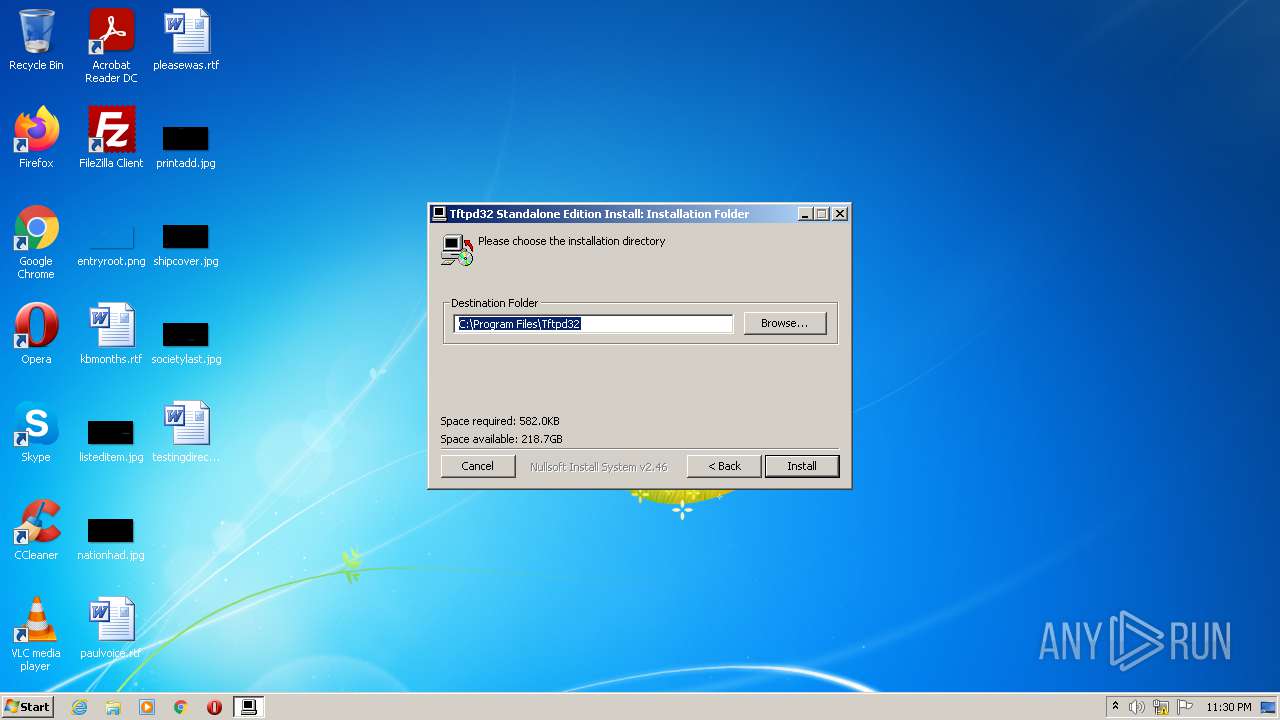Select the societylast.jpg file
The width and height of the screenshot is (1280, 720).
[186, 342]
